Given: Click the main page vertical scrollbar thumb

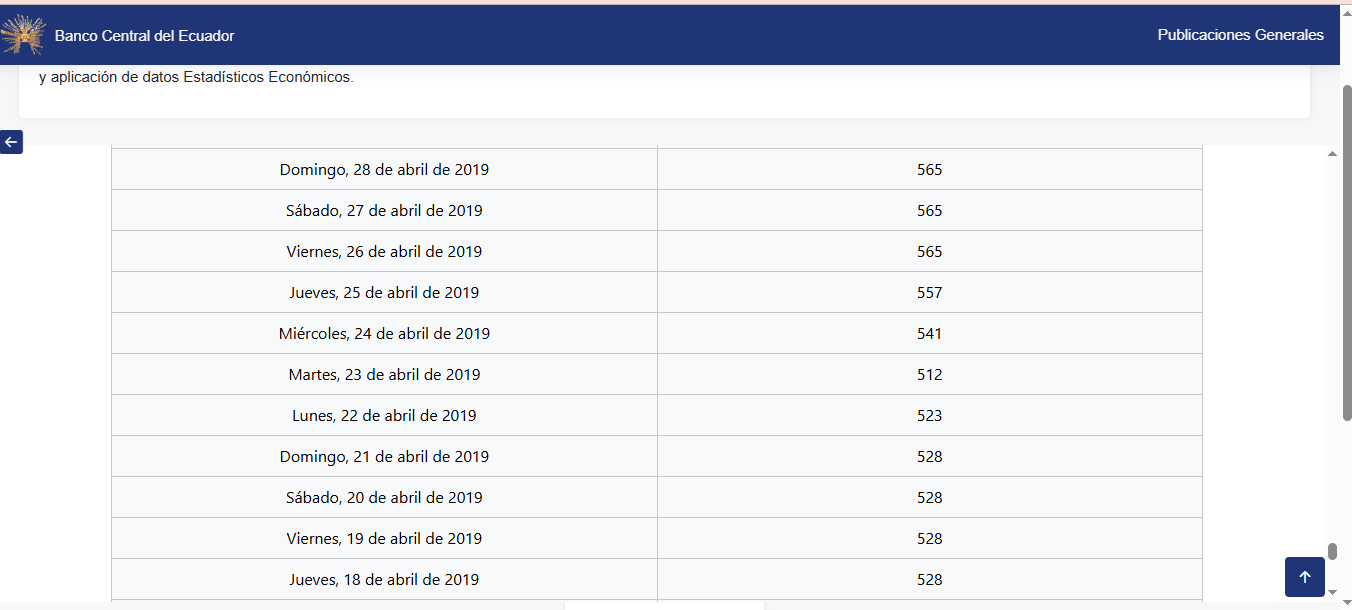Looking at the screenshot, I should (x=1346, y=250).
